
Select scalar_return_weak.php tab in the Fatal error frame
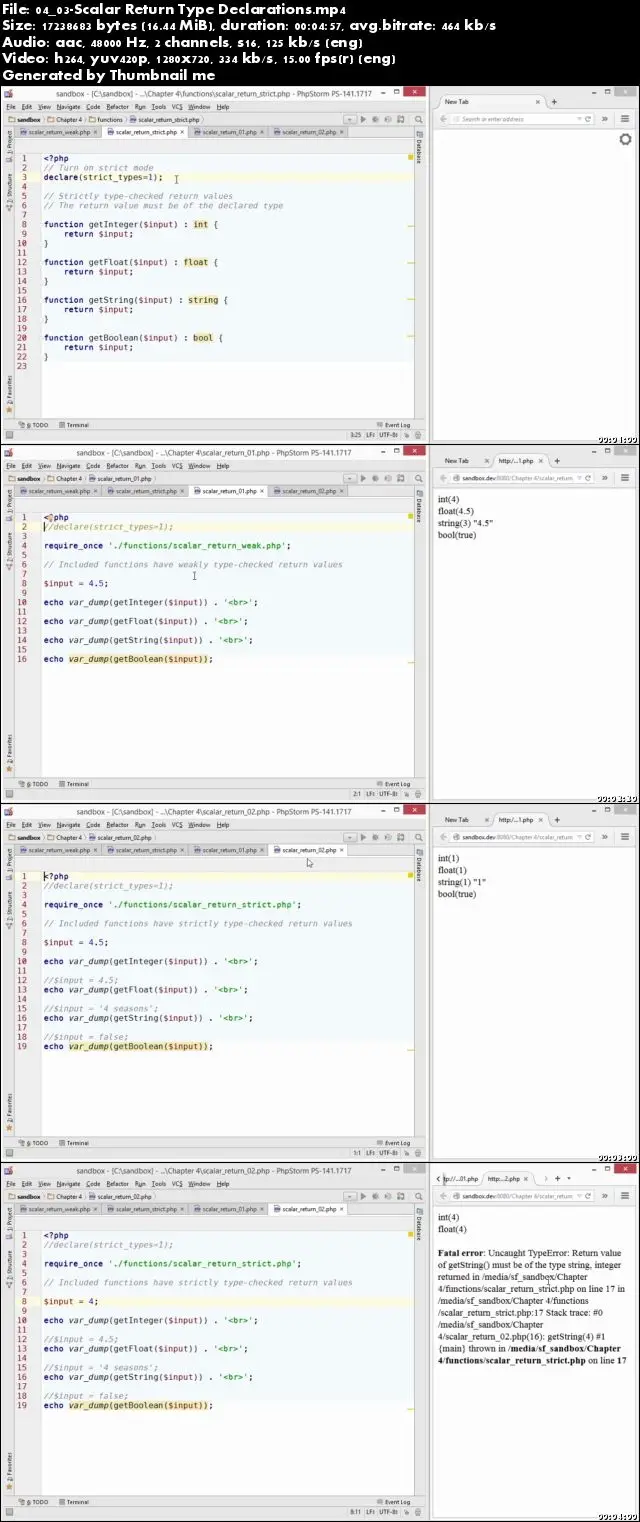(58, 1209)
